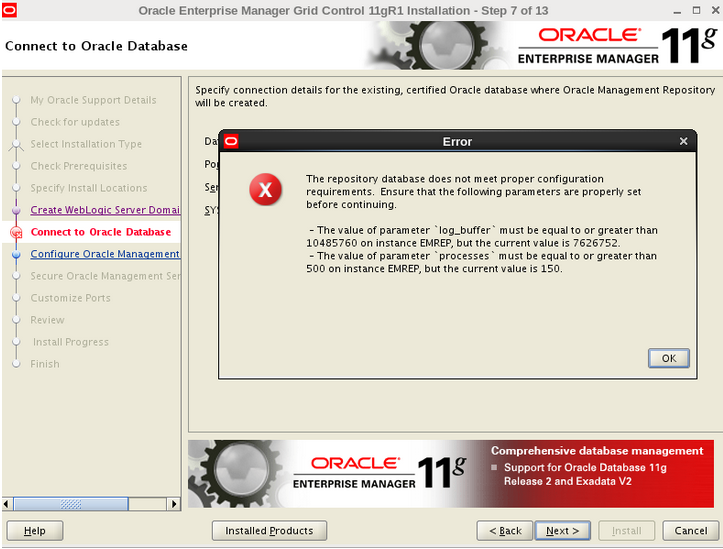
Task: Click the Install Progress step
Action: pyautogui.click(x=71, y=342)
